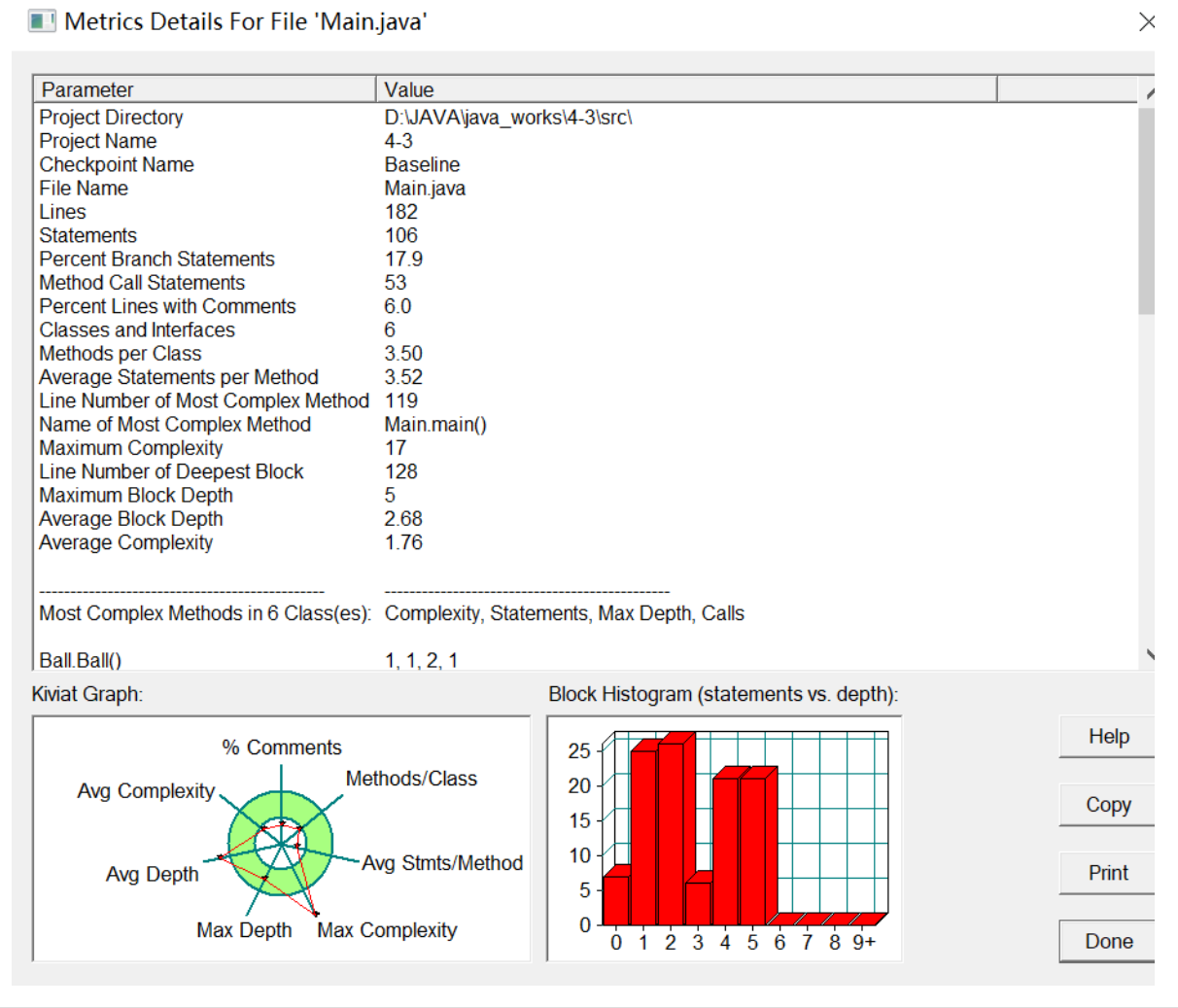1178x1008 pixels.
Task: Select the Average Complexity row
Action: coord(585,542)
